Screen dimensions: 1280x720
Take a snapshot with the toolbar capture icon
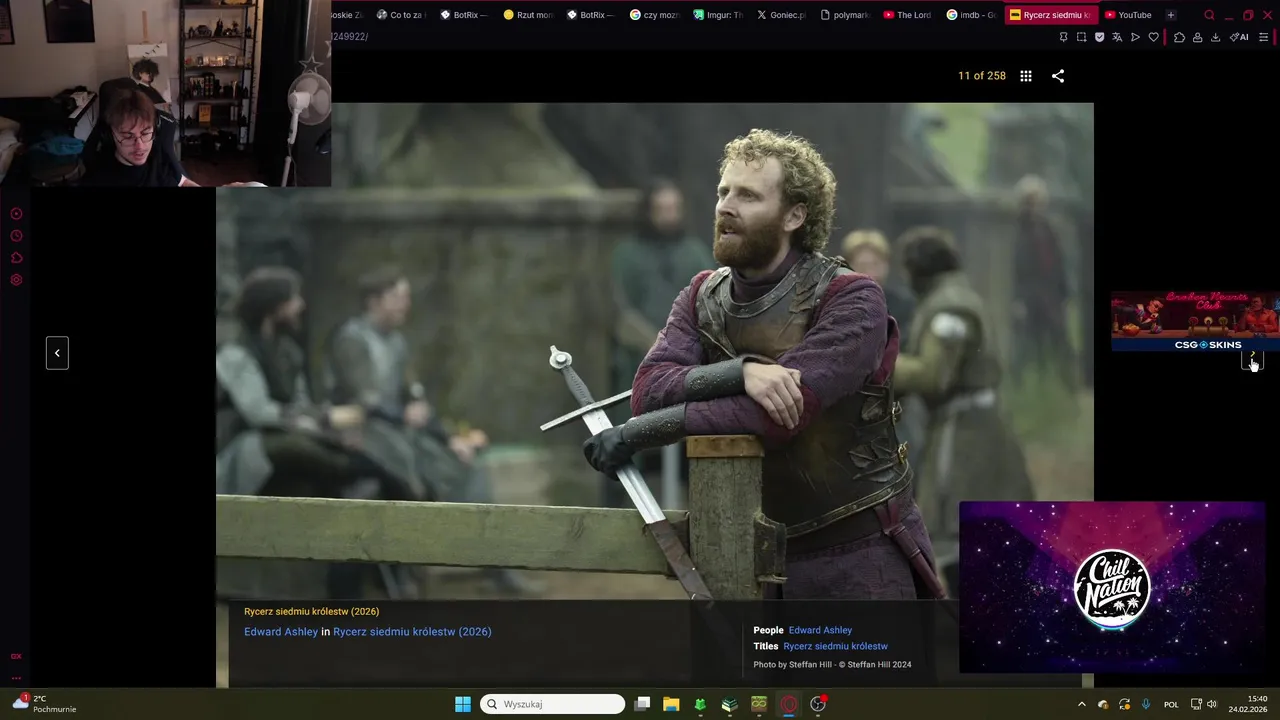(x=1081, y=37)
